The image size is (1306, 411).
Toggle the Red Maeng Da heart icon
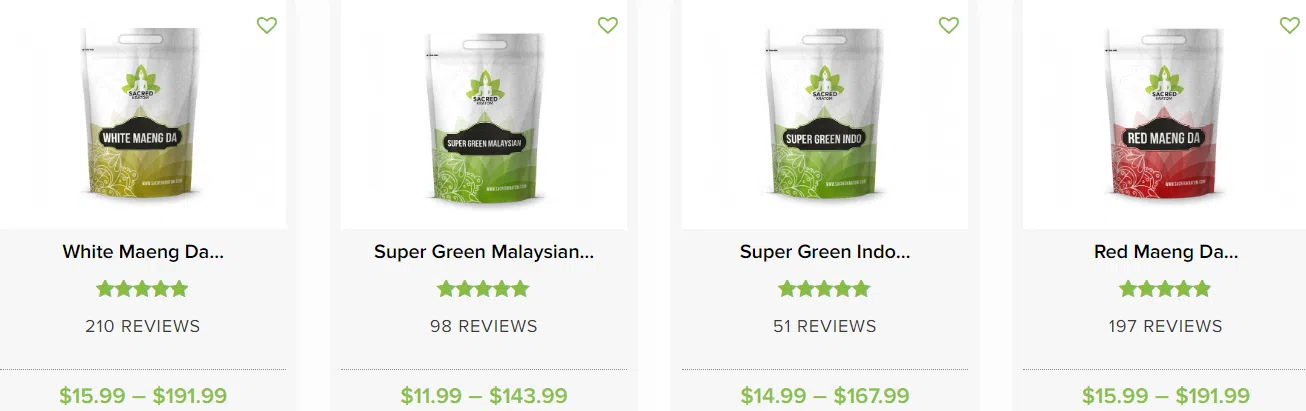(1289, 25)
